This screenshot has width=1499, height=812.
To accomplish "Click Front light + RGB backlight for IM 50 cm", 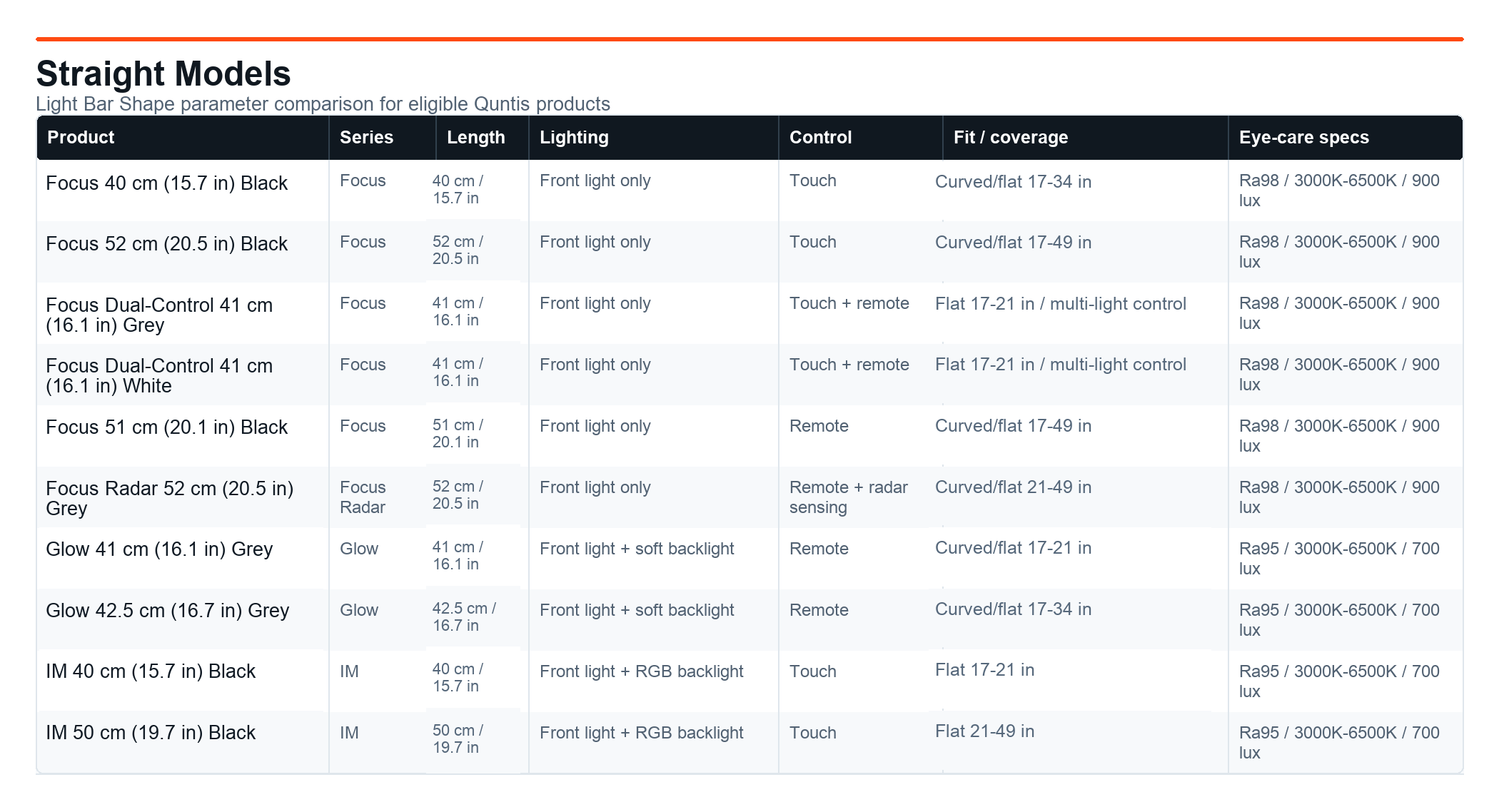I will click(642, 733).
